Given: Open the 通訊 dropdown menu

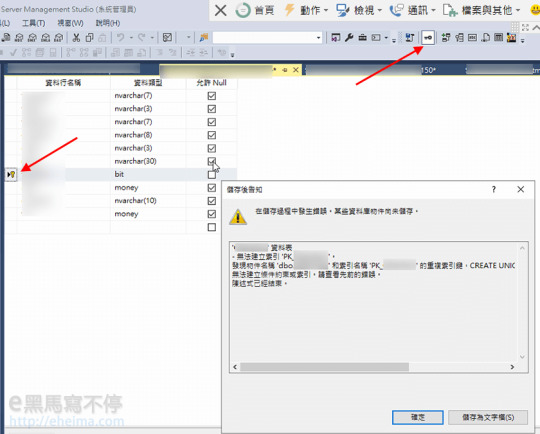Looking at the screenshot, I should (413, 10).
